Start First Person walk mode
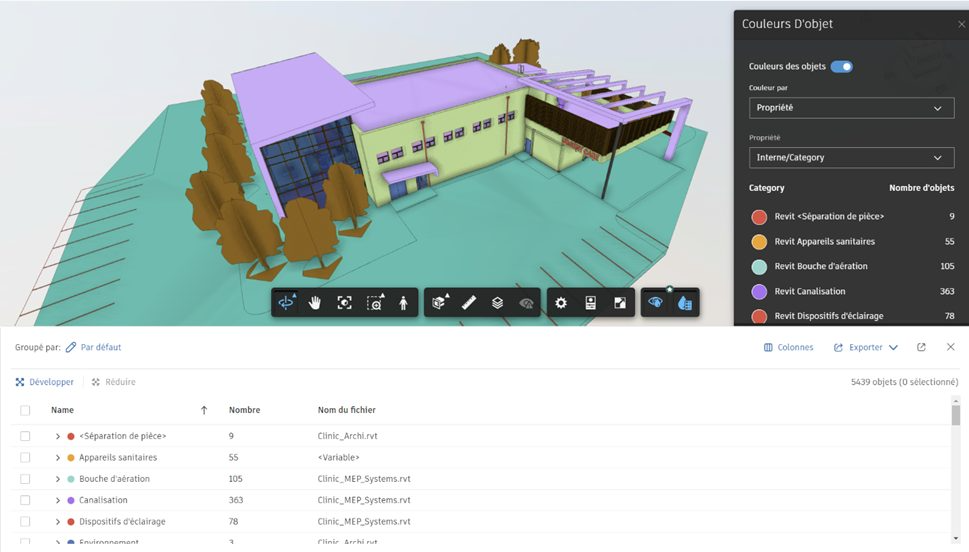This screenshot has width=969, height=552. (403, 303)
